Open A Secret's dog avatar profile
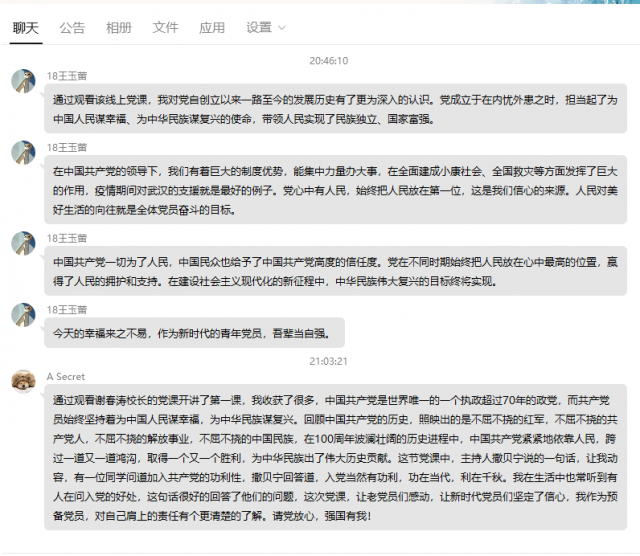This screenshot has height=556, width=640. (x=23, y=382)
